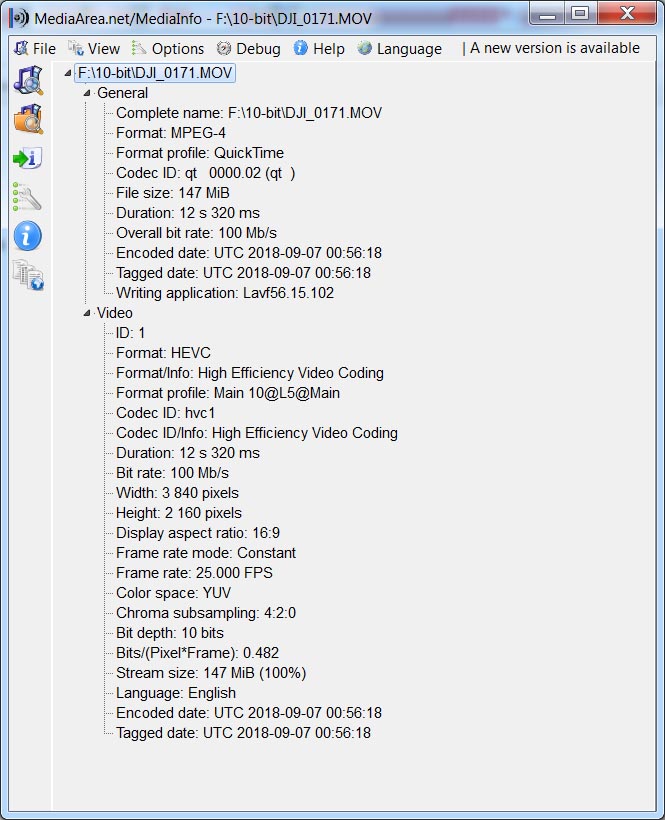The height and width of the screenshot is (820, 665).
Task: Select the root file tree item
Action: (155, 73)
